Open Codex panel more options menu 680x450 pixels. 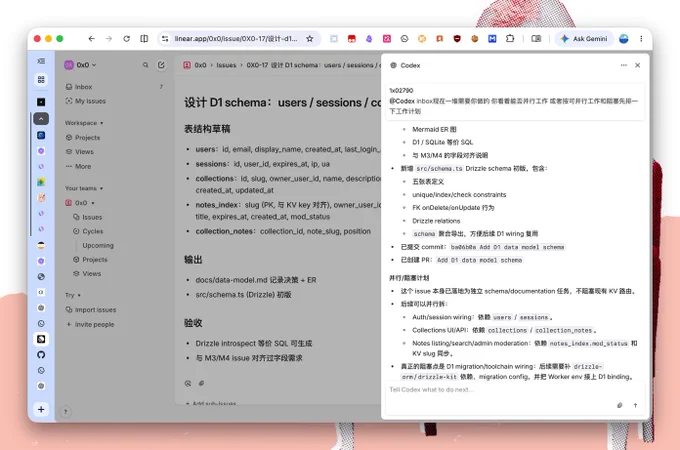[624, 65]
